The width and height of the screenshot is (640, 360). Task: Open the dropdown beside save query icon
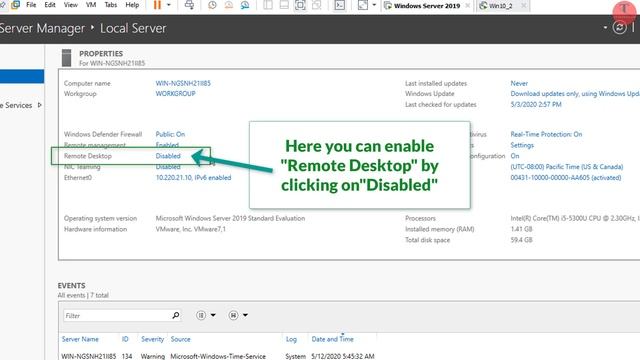pos(245,315)
